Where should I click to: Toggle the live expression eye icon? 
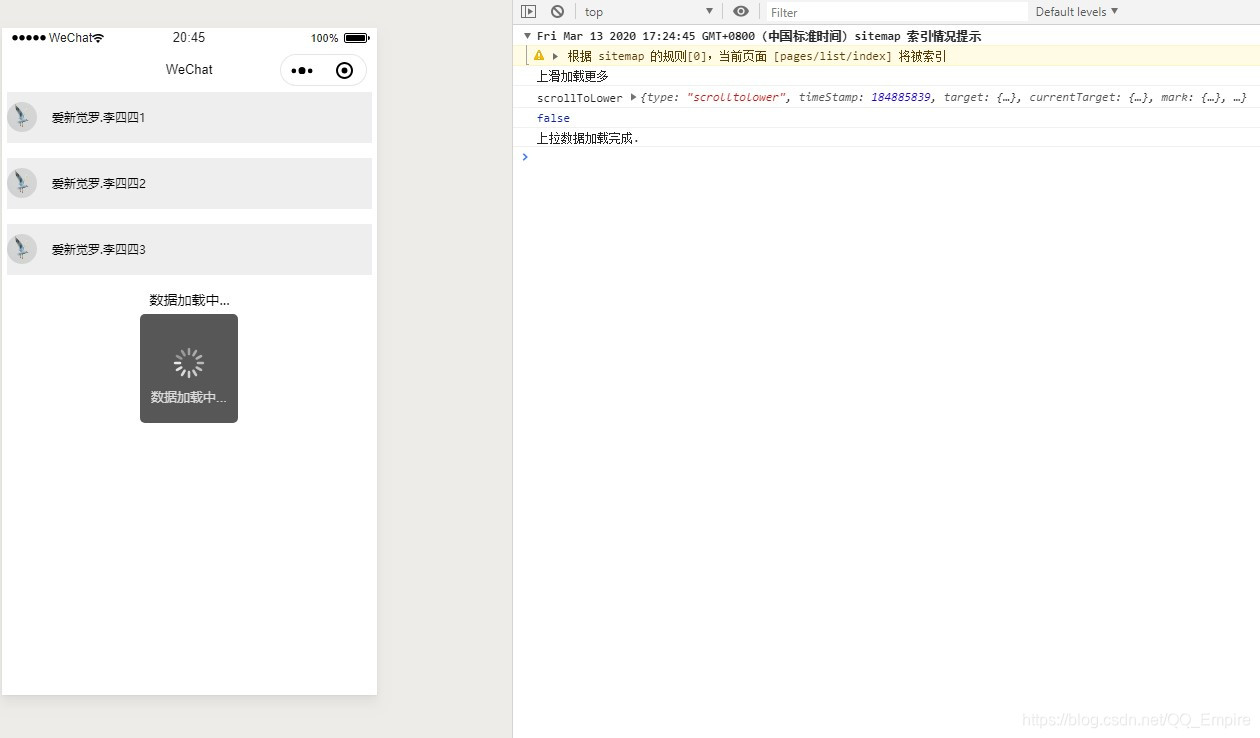tap(740, 11)
